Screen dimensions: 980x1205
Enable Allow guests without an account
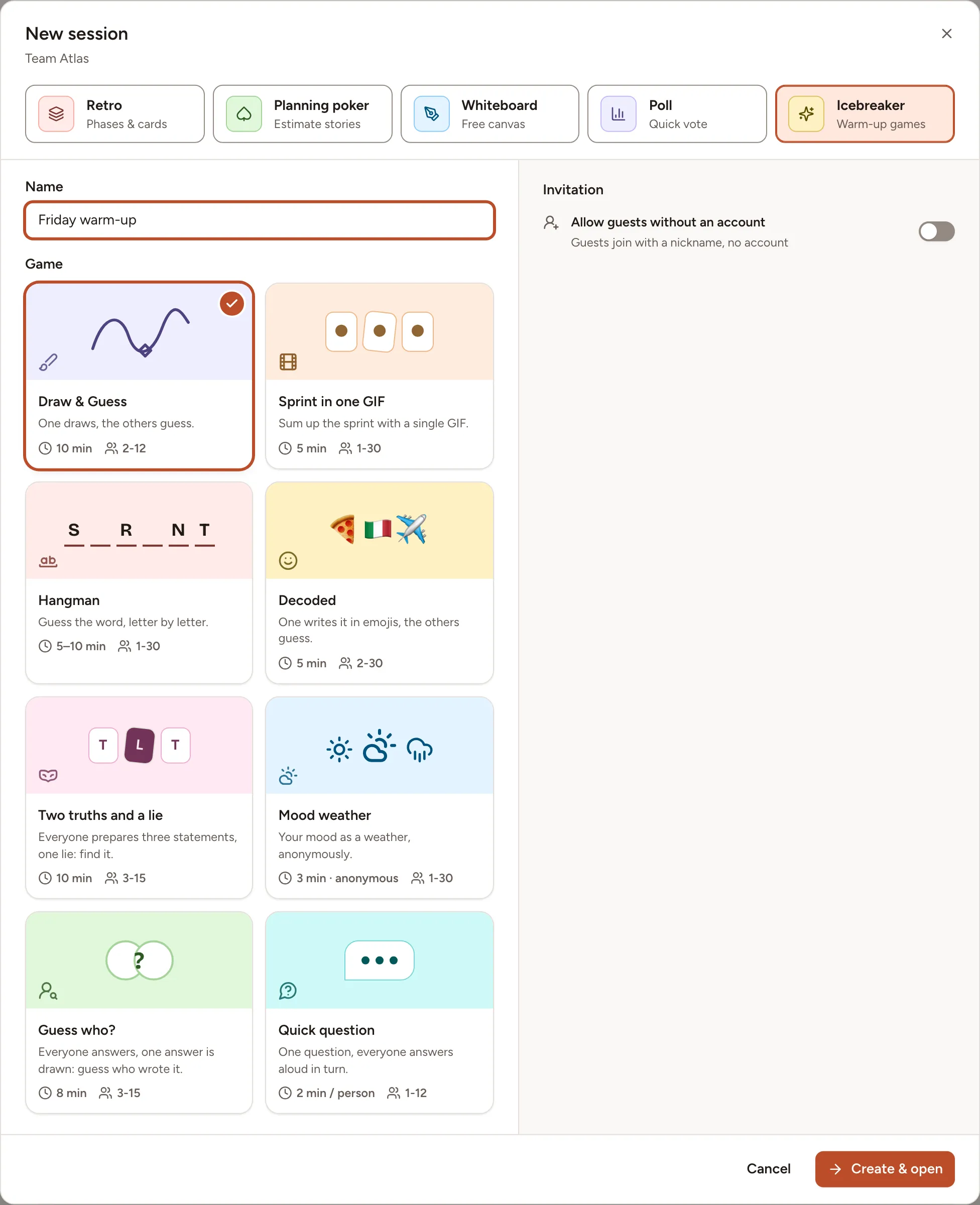pos(936,231)
